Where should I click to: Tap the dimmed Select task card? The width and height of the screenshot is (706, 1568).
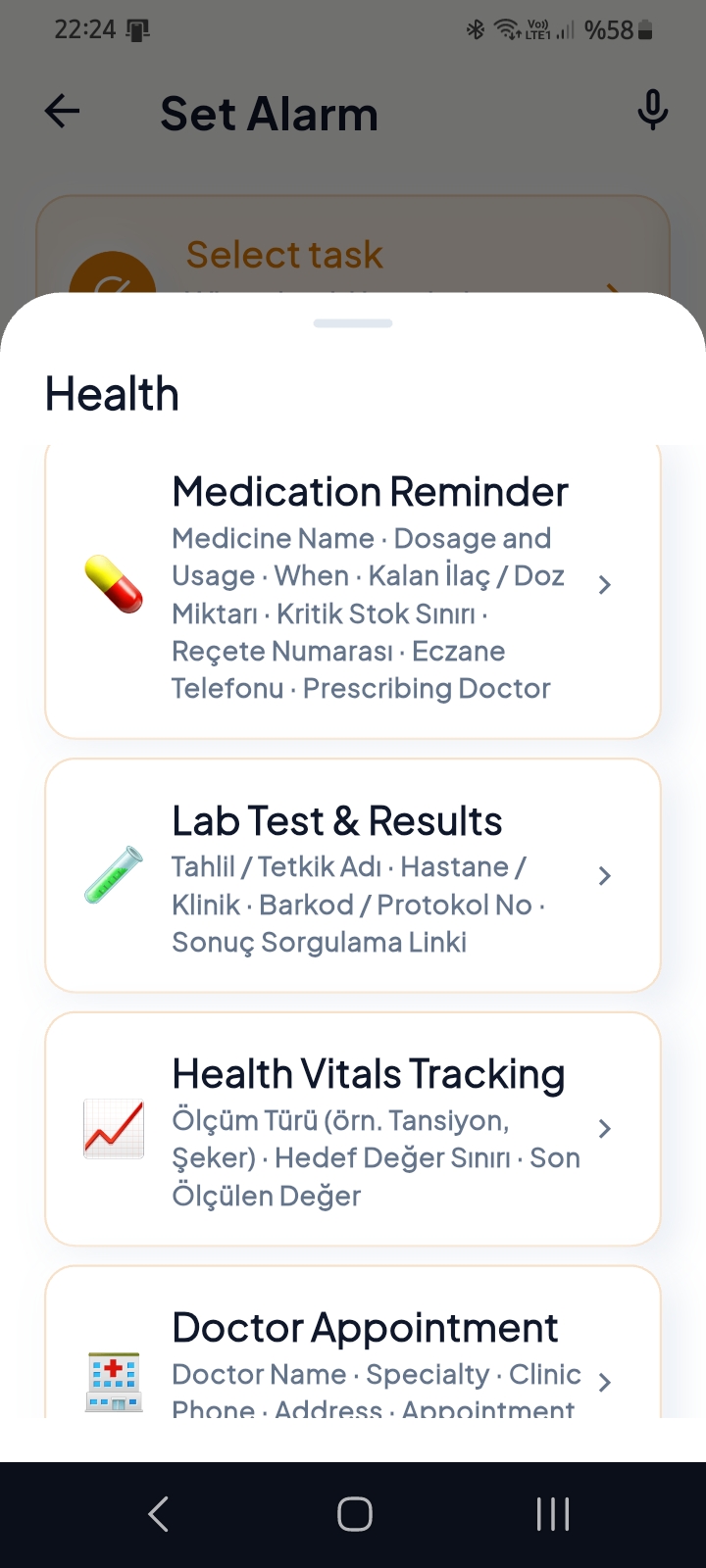[x=353, y=245]
